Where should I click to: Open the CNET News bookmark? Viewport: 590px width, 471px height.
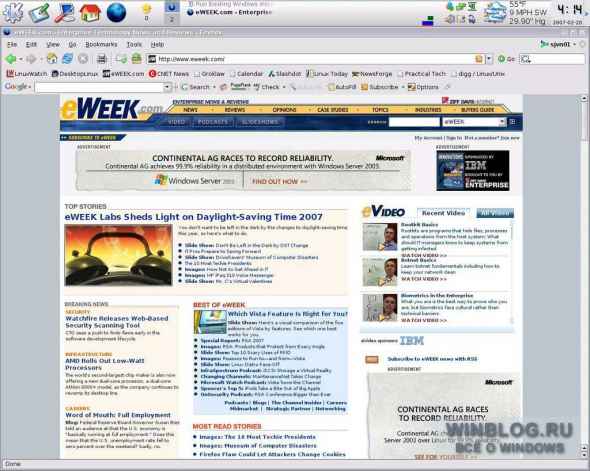click(169, 74)
